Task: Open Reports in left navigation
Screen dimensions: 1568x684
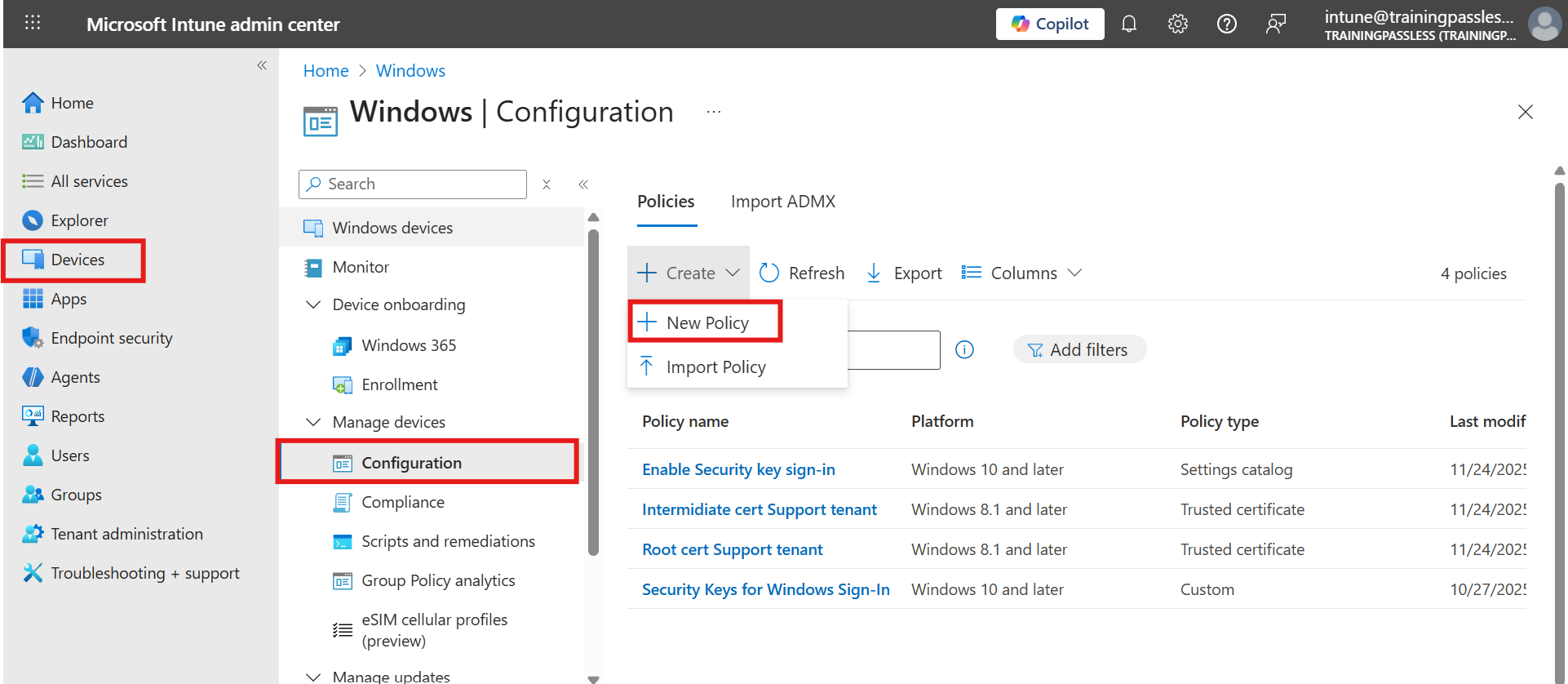Action: (64, 416)
